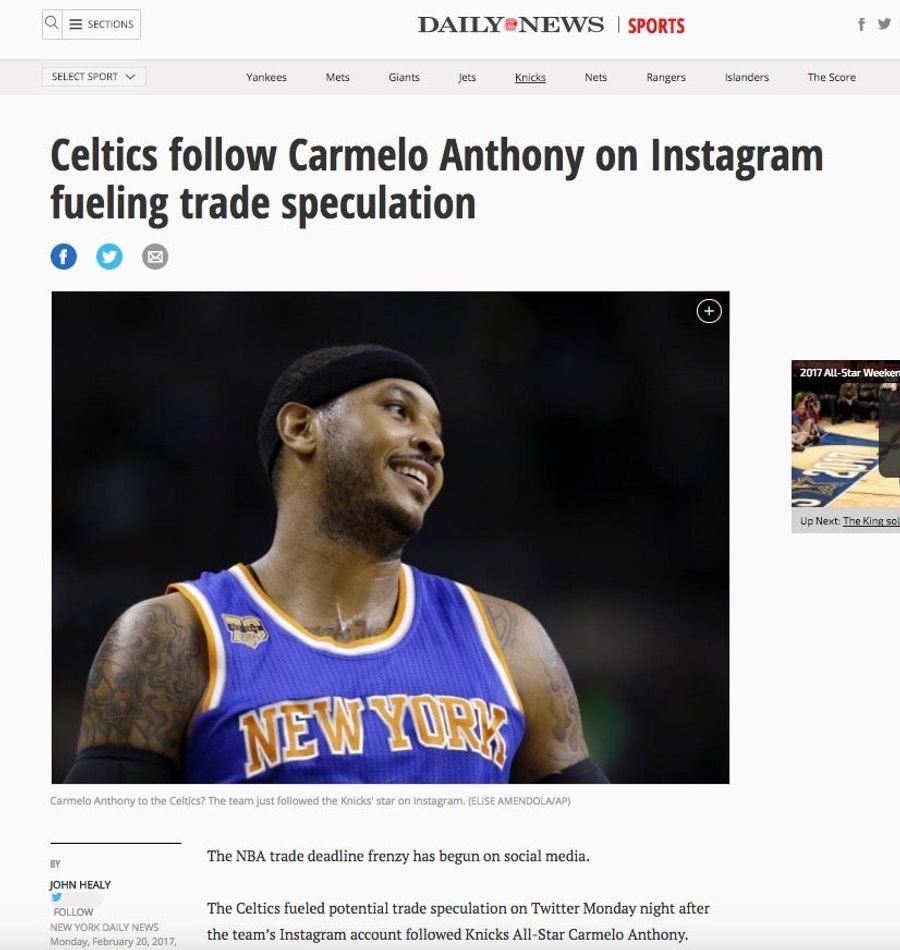Email article using envelope icon

click(155, 257)
